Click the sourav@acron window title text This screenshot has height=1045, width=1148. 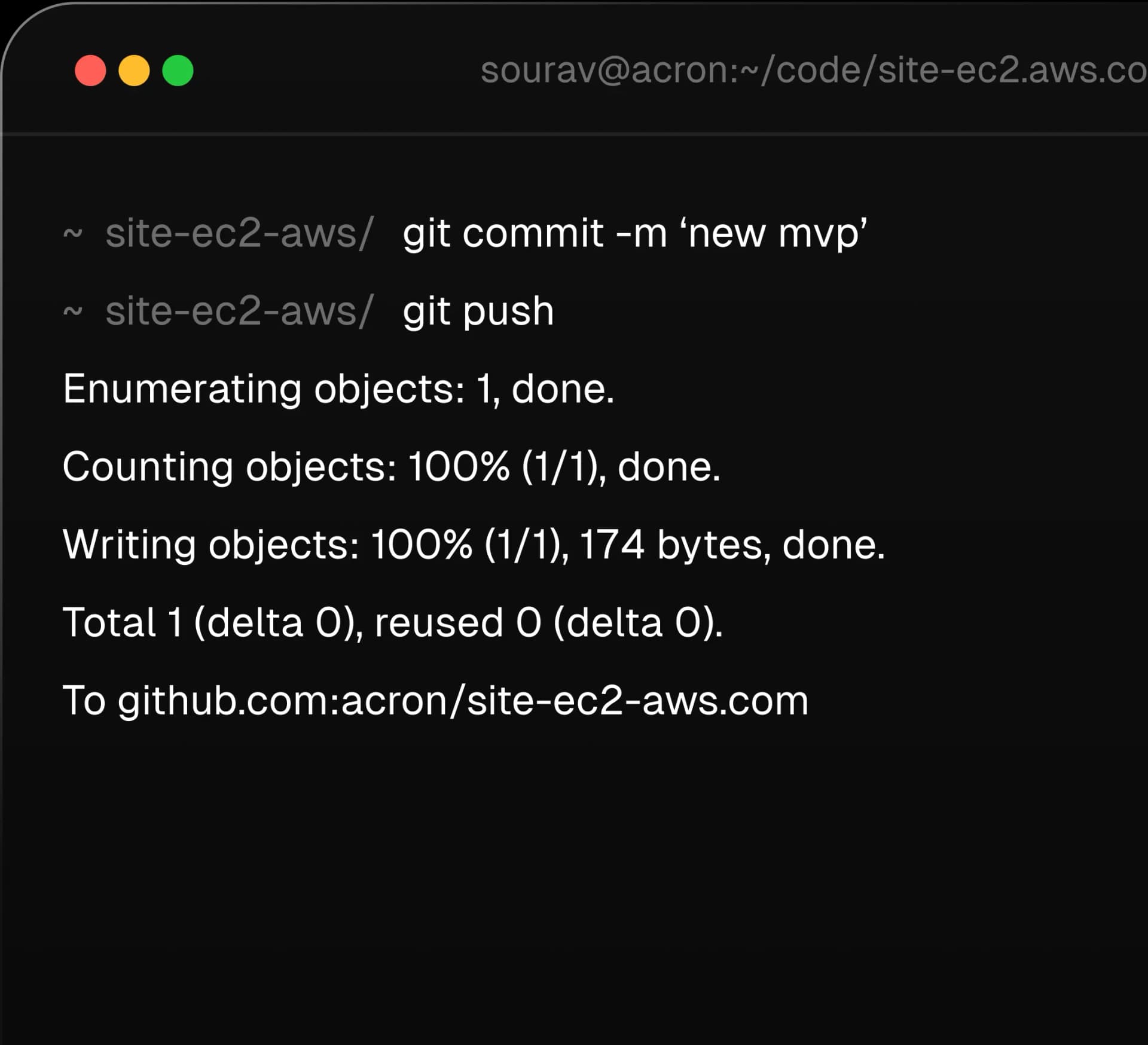(x=813, y=71)
